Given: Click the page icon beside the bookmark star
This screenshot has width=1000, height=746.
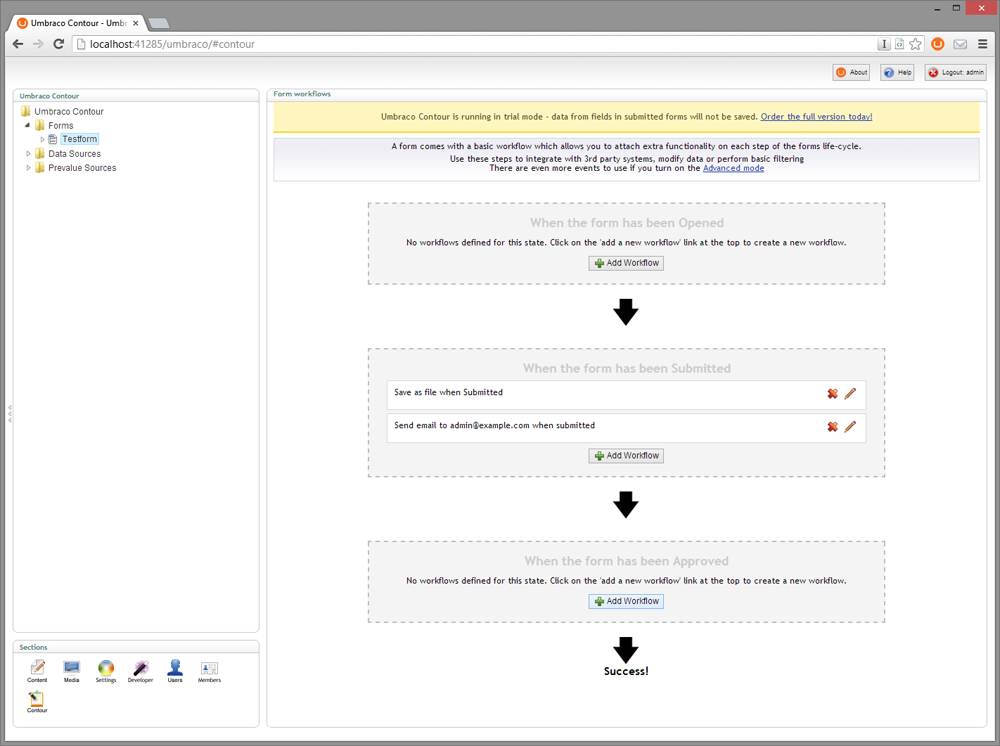Looking at the screenshot, I should coord(899,44).
